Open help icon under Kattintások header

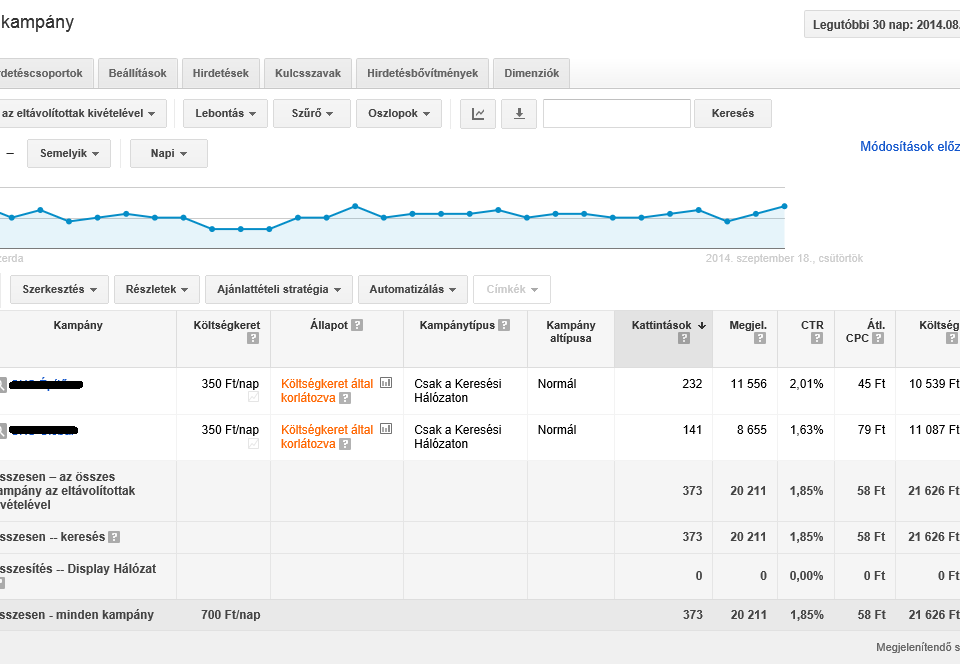pyautogui.click(x=684, y=338)
